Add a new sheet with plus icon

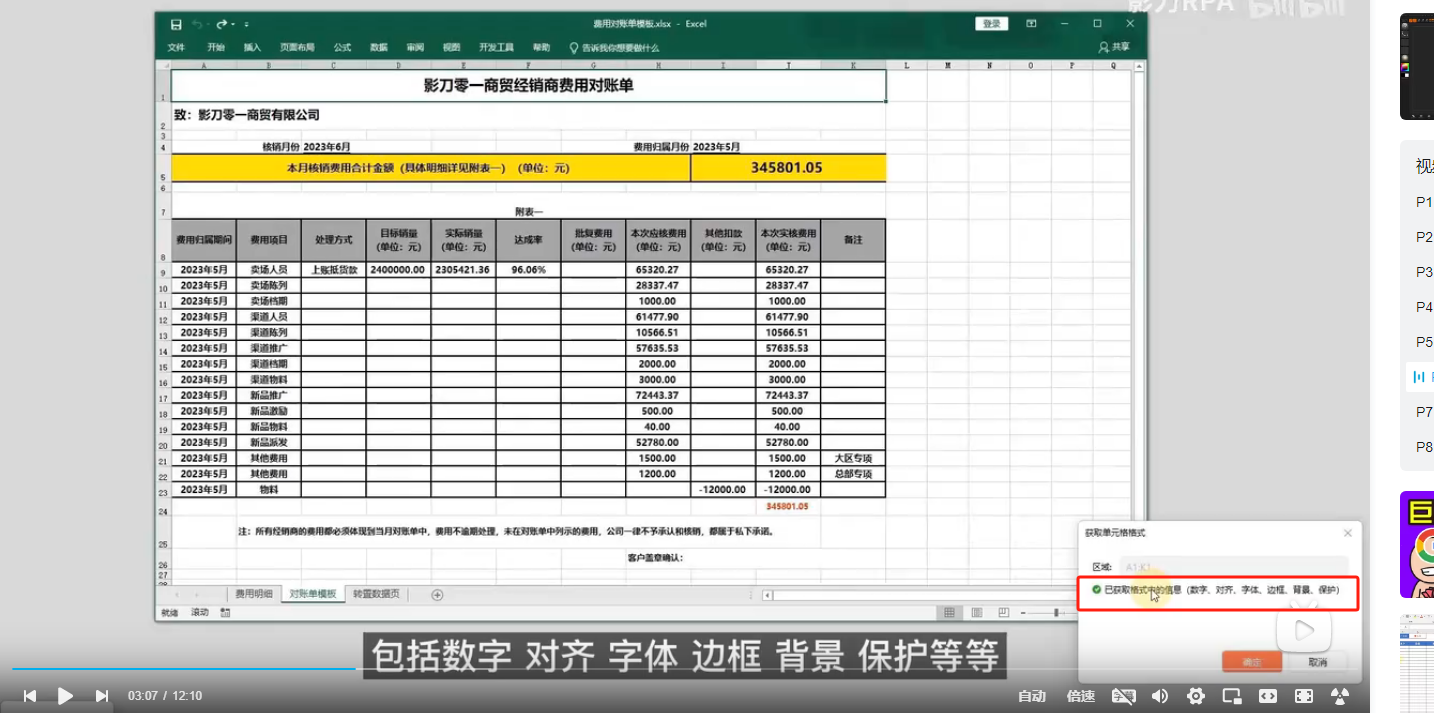(437, 595)
